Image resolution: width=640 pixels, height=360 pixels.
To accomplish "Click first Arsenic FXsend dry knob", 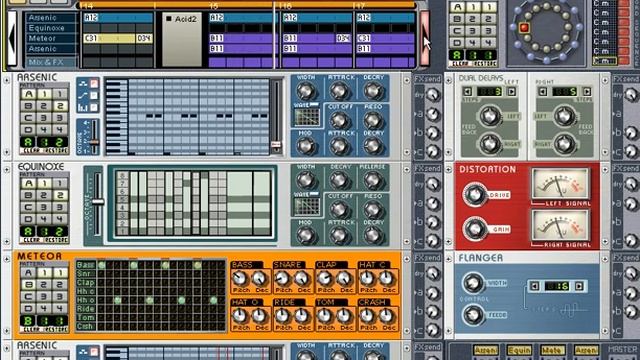I will 433,95.
